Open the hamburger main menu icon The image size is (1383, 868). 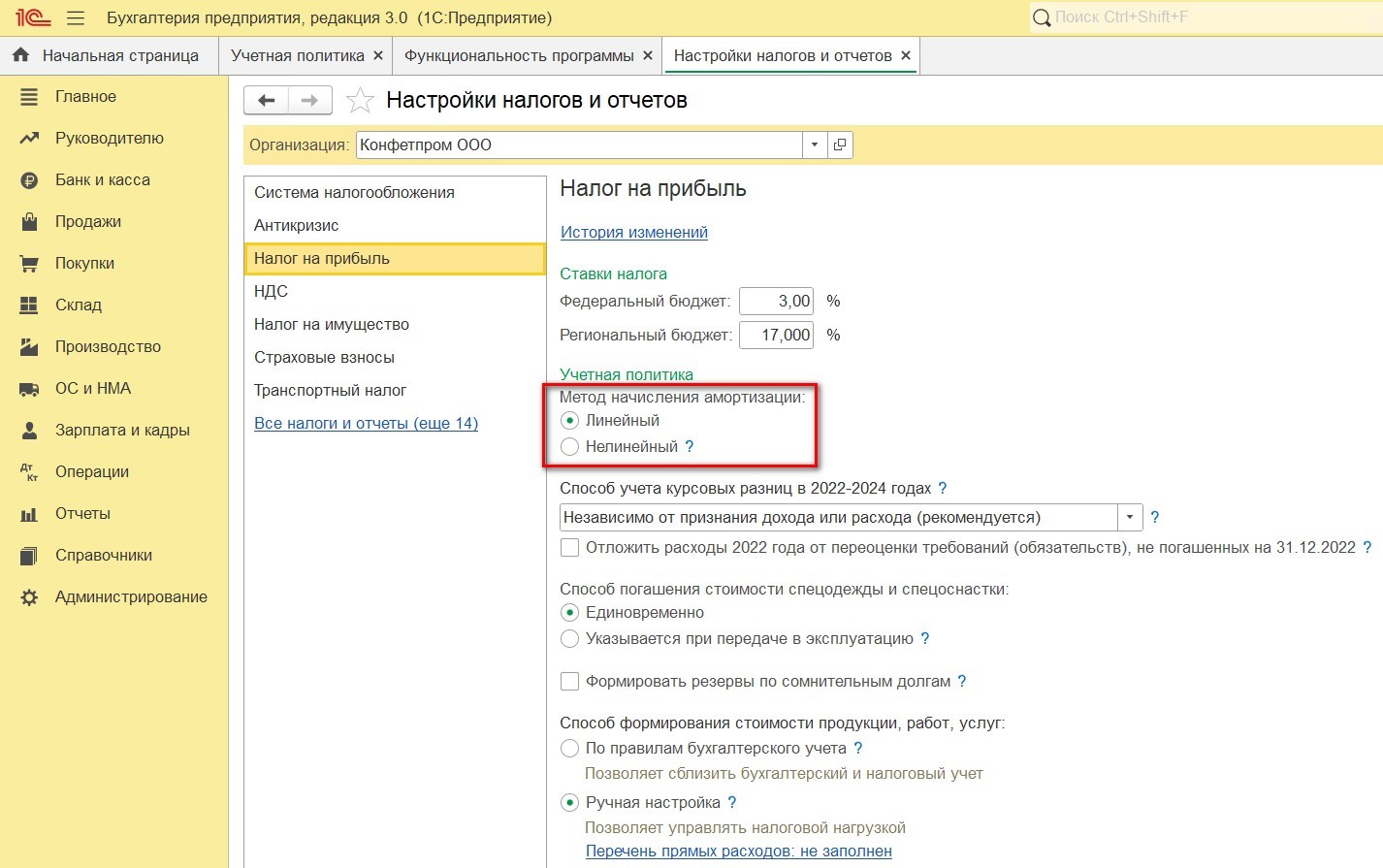76,18
